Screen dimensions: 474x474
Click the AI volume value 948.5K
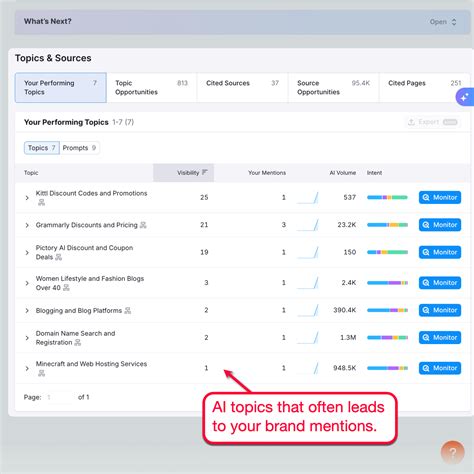345,368
